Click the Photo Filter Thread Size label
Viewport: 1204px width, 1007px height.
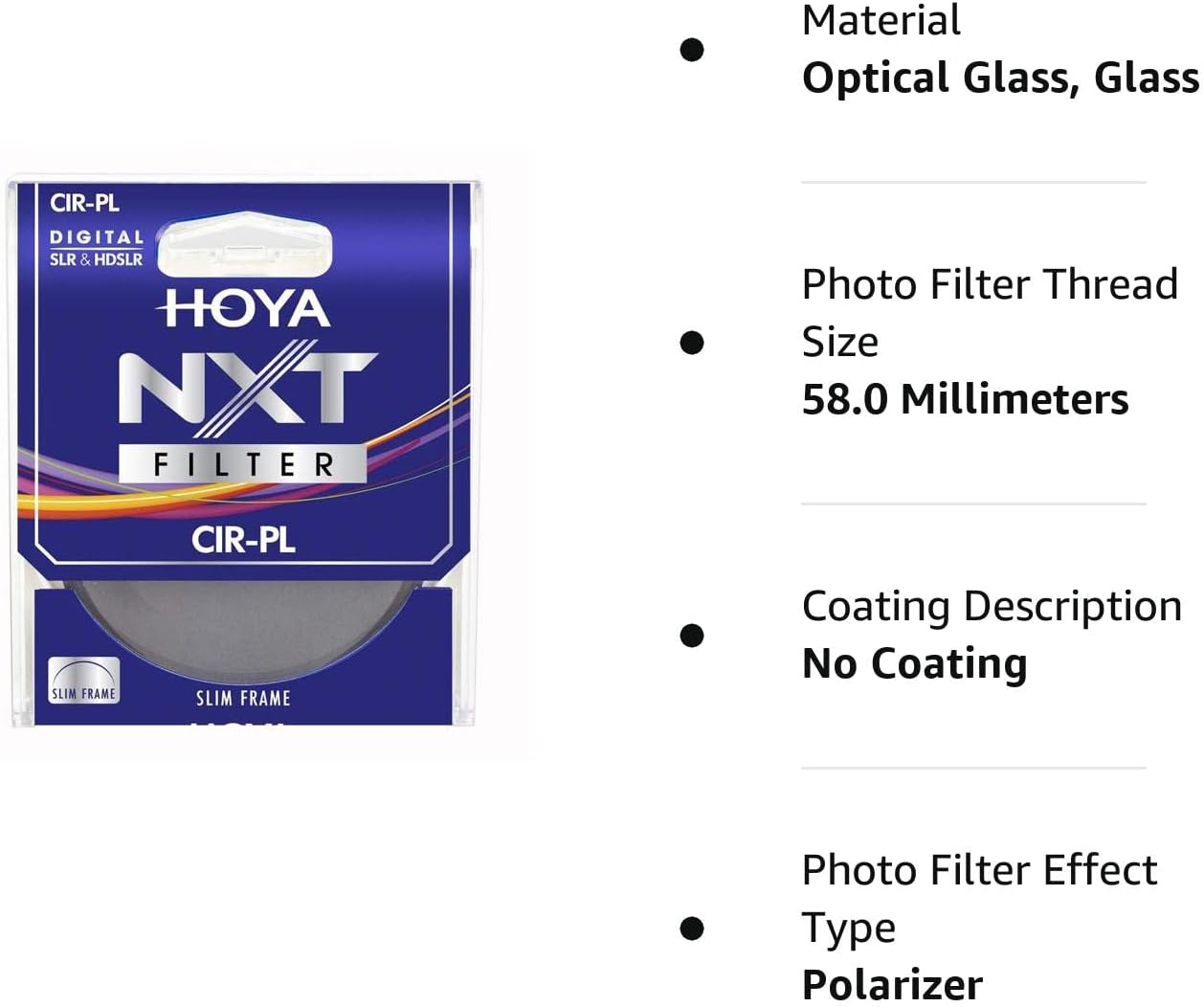point(990,312)
